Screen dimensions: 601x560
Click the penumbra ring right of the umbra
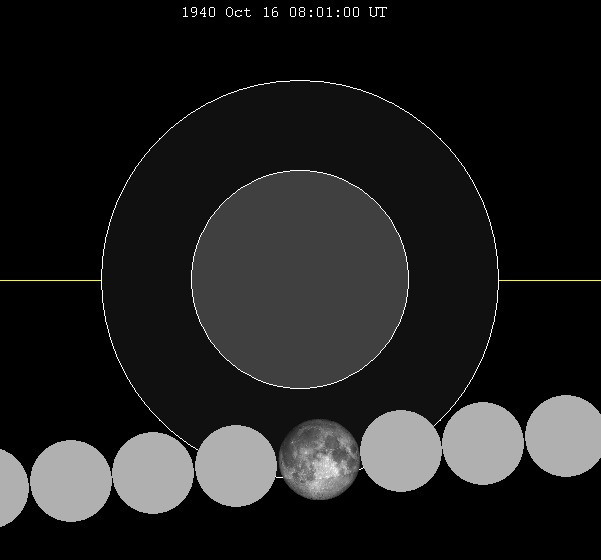(454, 280)
